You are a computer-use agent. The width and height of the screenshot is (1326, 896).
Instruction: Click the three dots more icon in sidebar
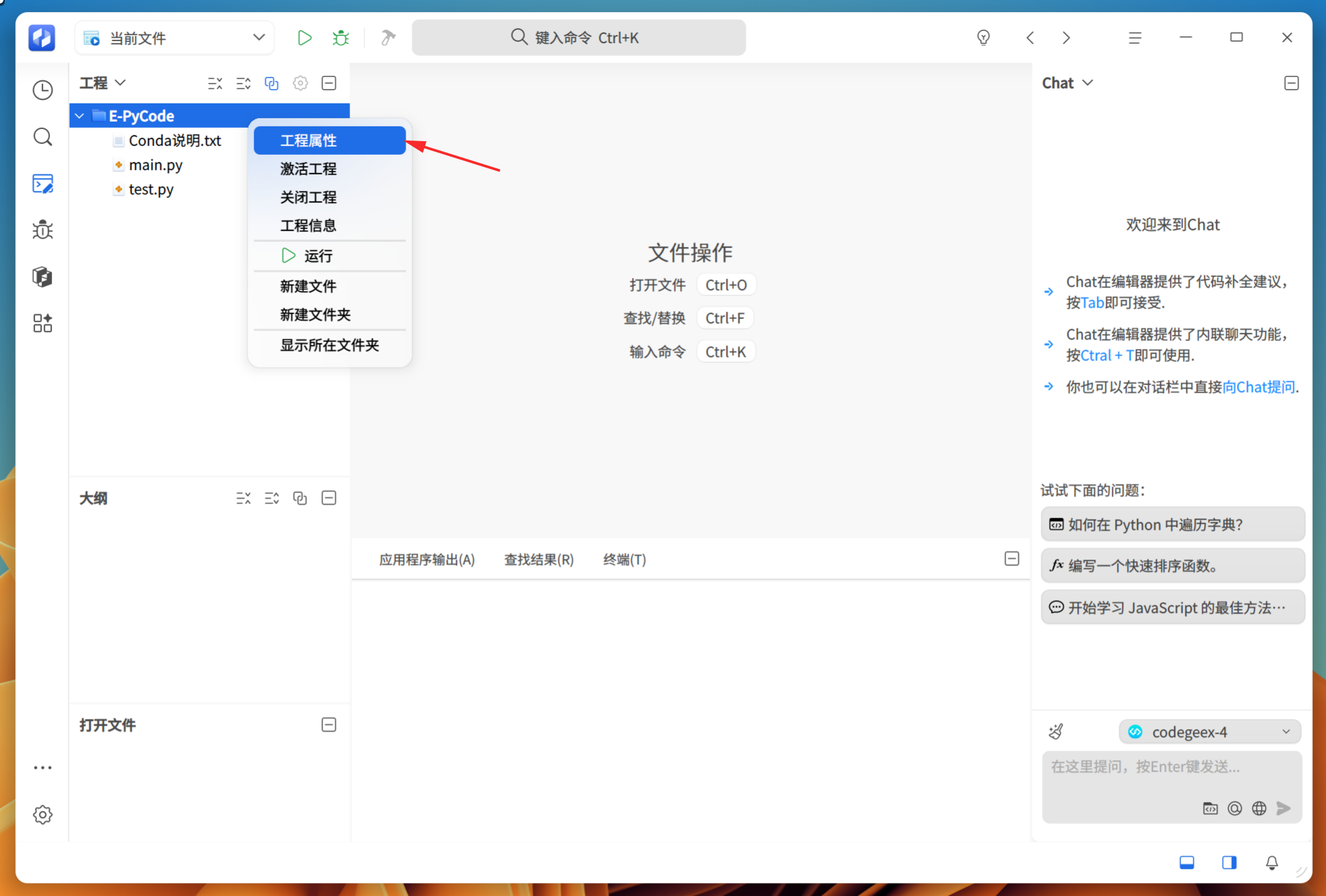(43, 768)
